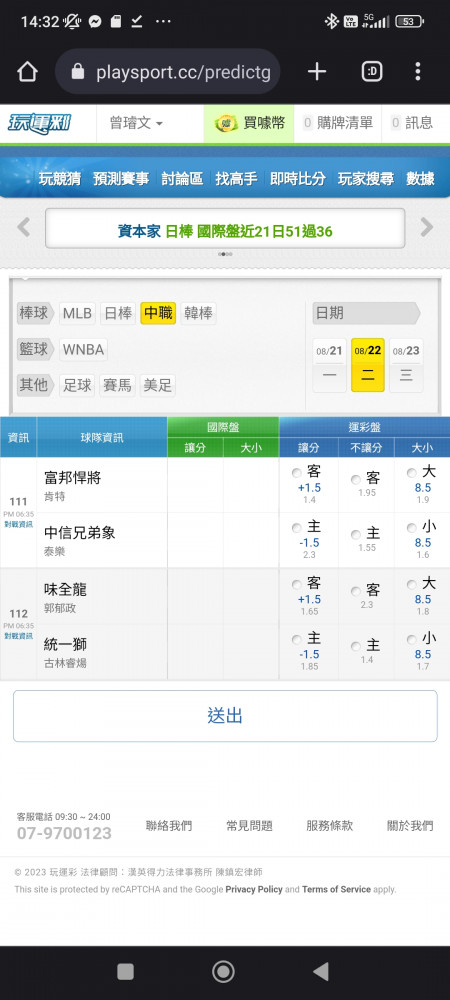Tap the 統一獅 team name
This screenshot has width=450, height=1000.
[x=66, y=644]
